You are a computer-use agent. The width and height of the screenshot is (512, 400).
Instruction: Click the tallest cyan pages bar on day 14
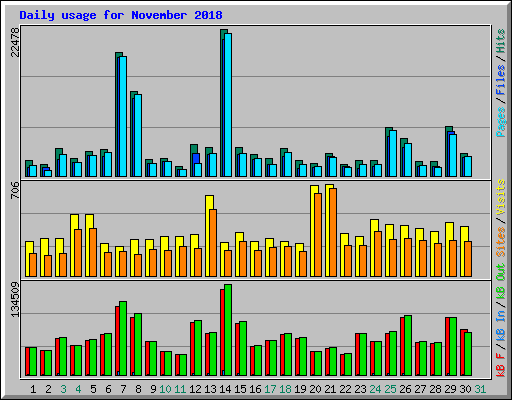click(228, 105)
